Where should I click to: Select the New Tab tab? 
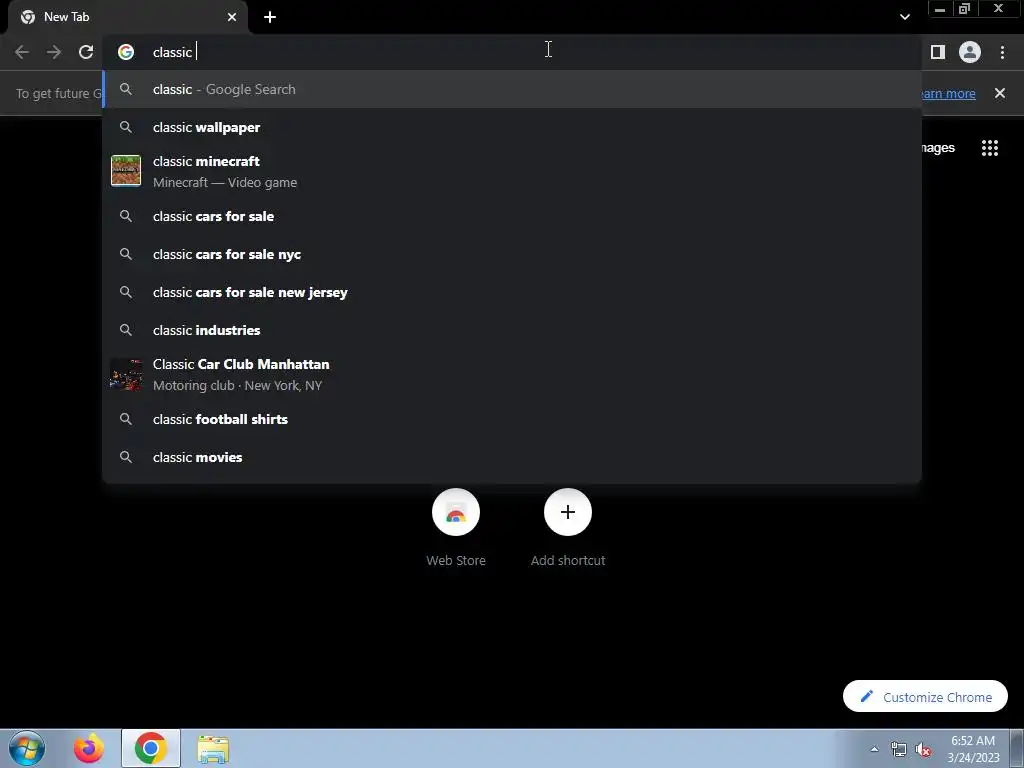tap(128, 17)
